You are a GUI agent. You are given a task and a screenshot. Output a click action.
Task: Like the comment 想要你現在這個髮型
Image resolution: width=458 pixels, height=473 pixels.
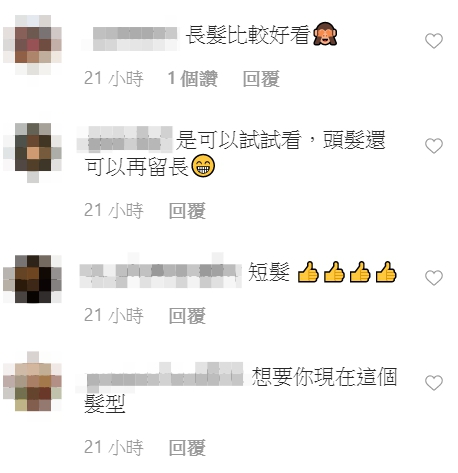coord(434,383)
